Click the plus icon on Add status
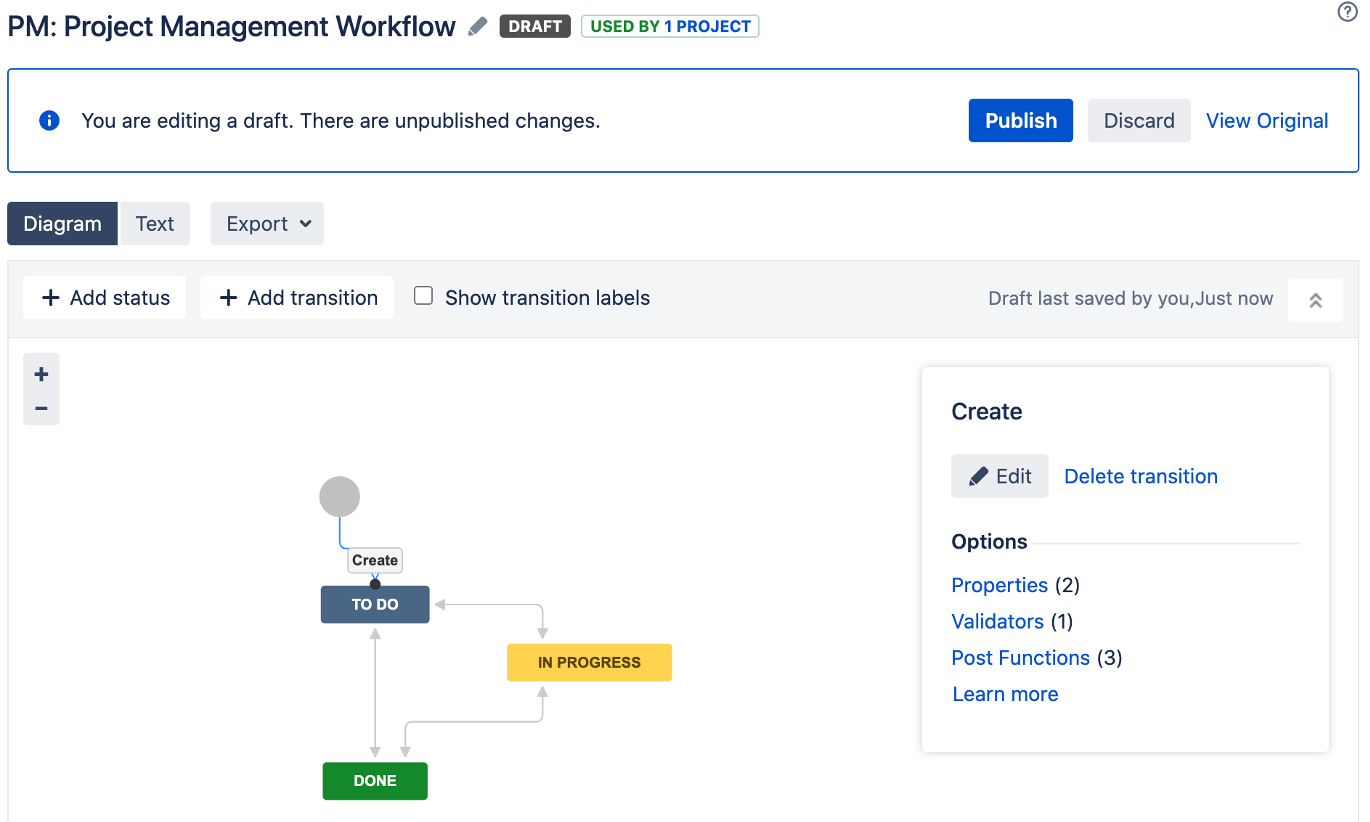1370x822 pixels. pyautogui.click(x=51, y=297)
